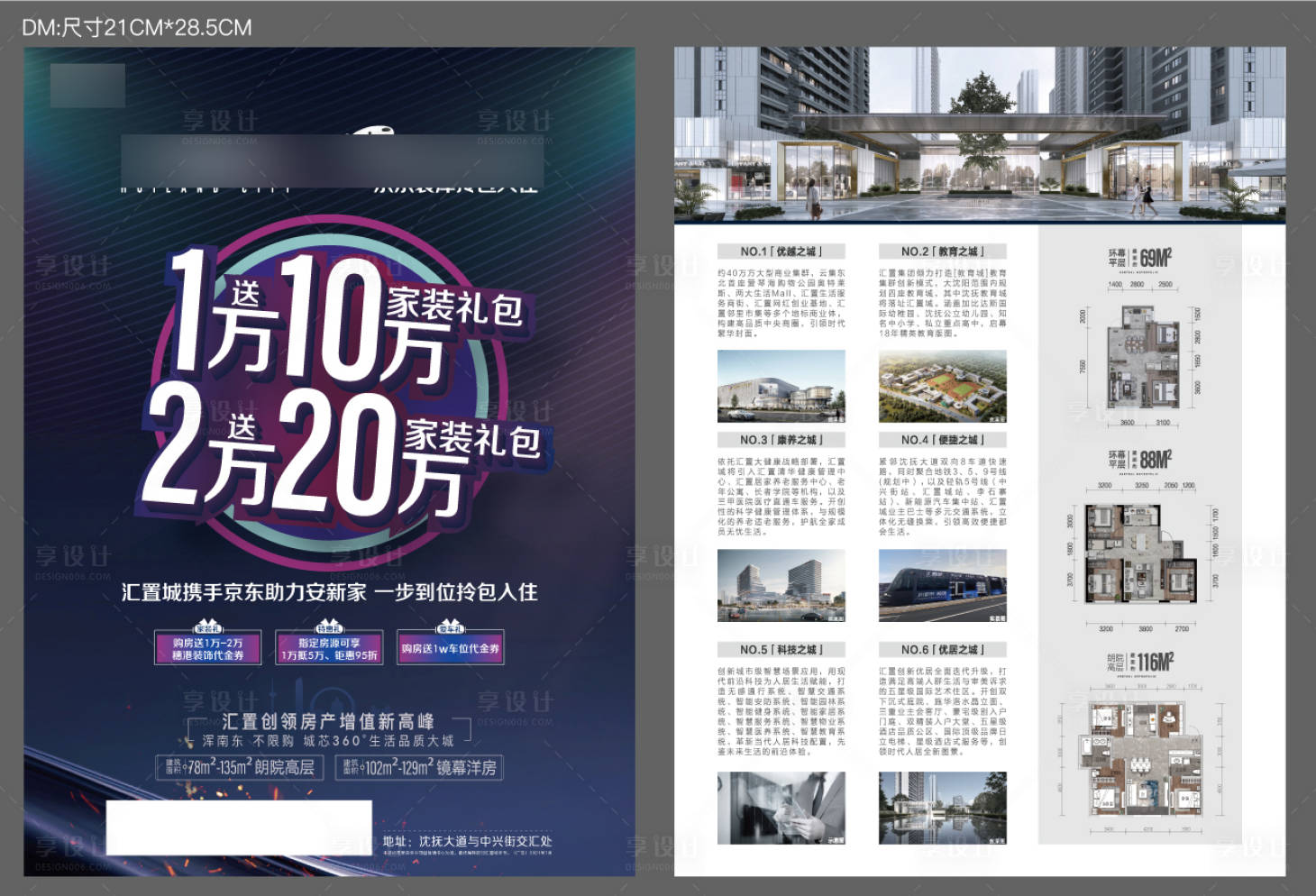Select the 指定房源可享 discount banner
This screenshot has height=896, width=1316.
(x=329, y=649)
